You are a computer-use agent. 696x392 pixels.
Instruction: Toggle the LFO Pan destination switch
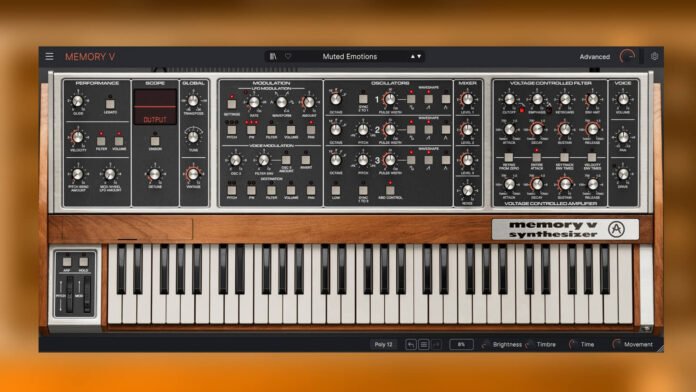pos(311,130)
